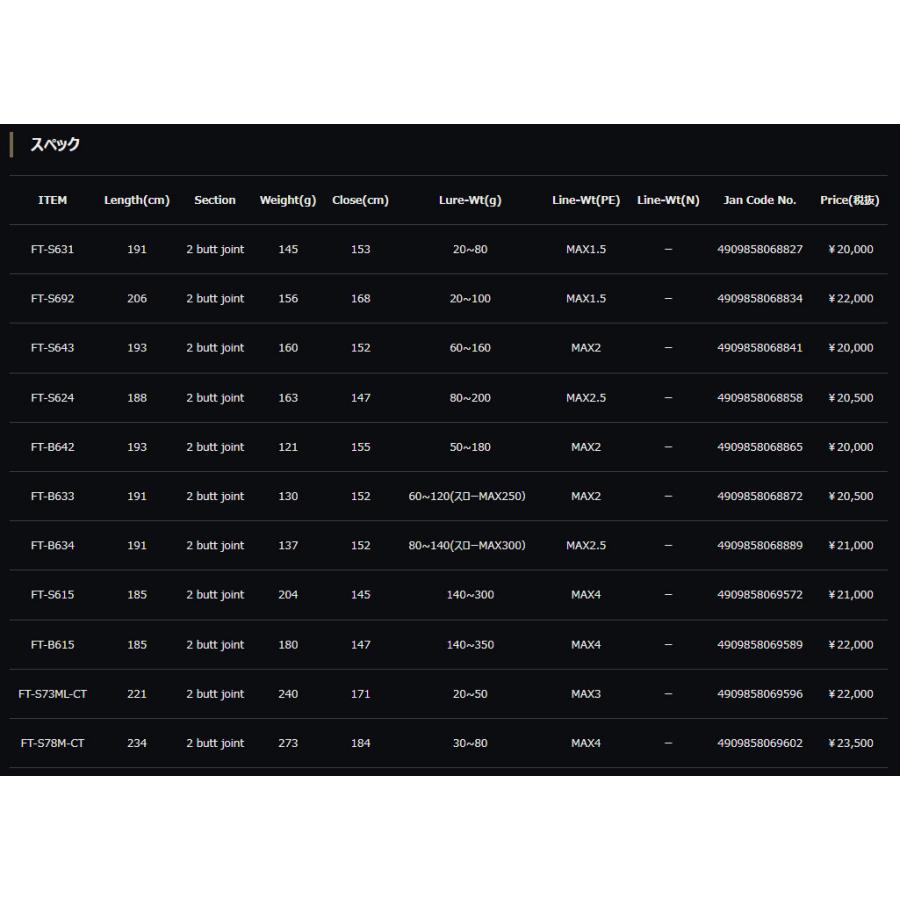The height and width of the screenshot is (900, 900).
Task: Click the FT-S692 model cell
Action: click(52, 299)
